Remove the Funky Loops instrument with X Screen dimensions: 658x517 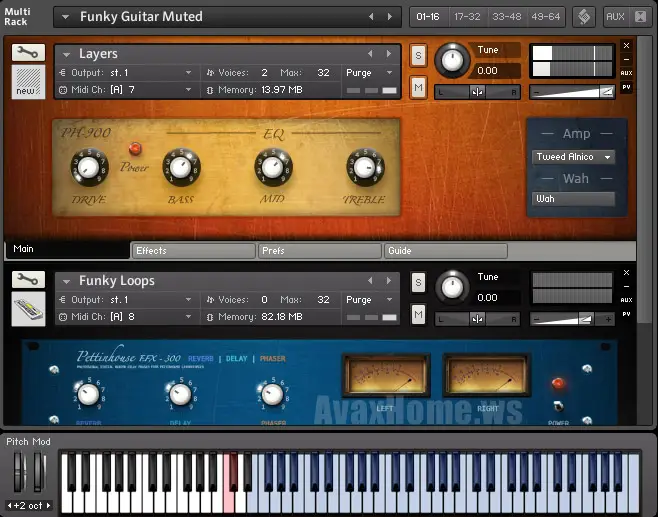[626, 272]
